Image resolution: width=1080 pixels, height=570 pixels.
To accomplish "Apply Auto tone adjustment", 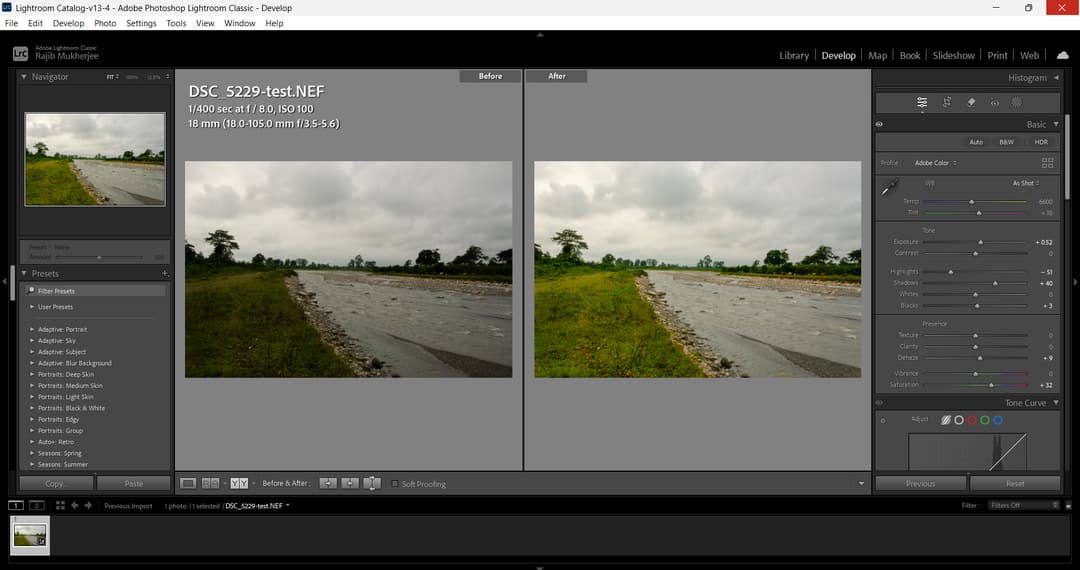I will coord(976,142).
